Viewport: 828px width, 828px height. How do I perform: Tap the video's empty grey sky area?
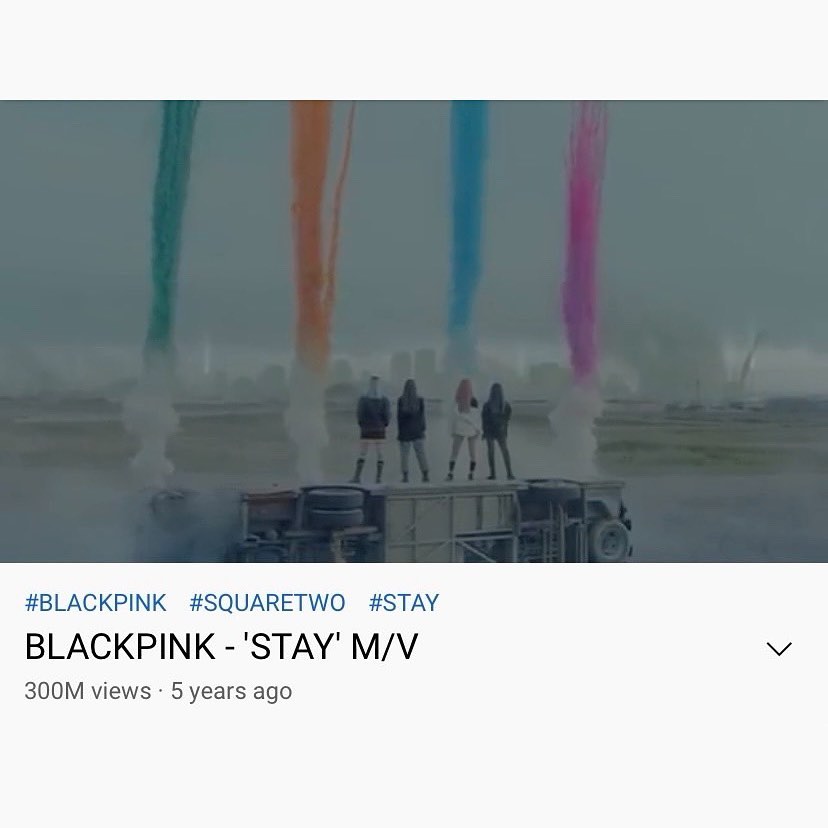click(713, 211)
